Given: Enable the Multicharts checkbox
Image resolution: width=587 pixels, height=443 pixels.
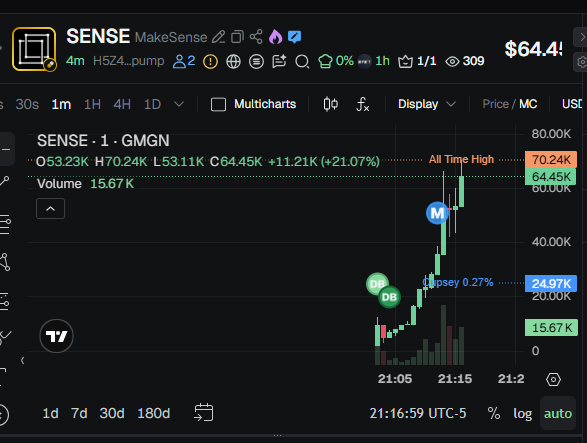Looking at the screenshot, I should tap(218, 104).
